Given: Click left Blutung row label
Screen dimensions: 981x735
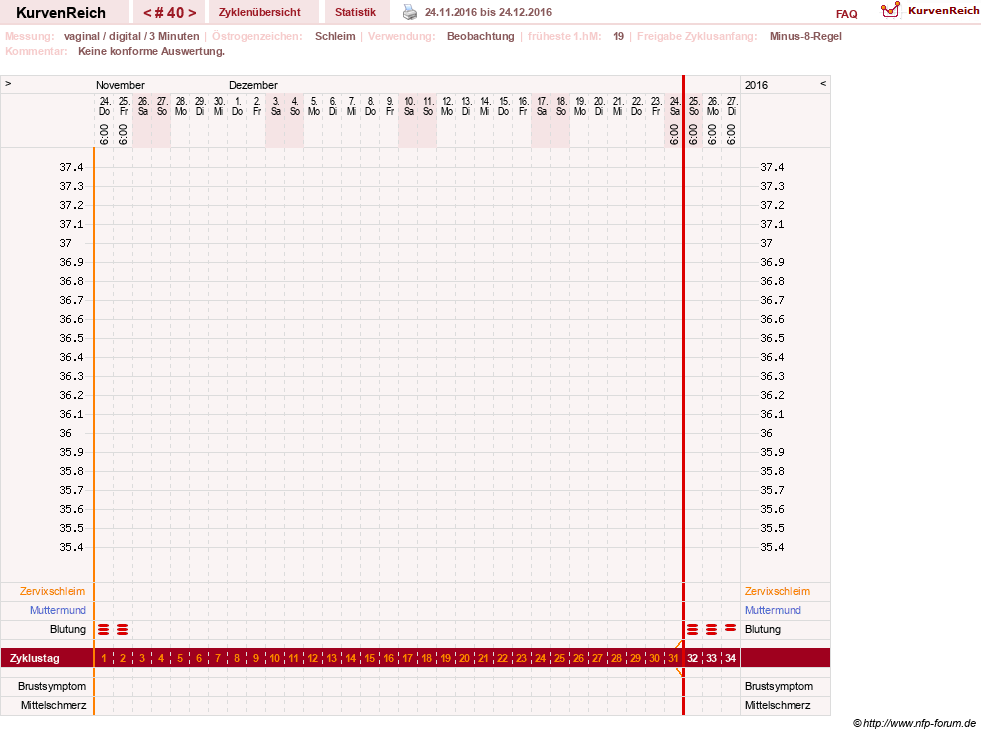Looking at the screenshot, I should [68, 629].
